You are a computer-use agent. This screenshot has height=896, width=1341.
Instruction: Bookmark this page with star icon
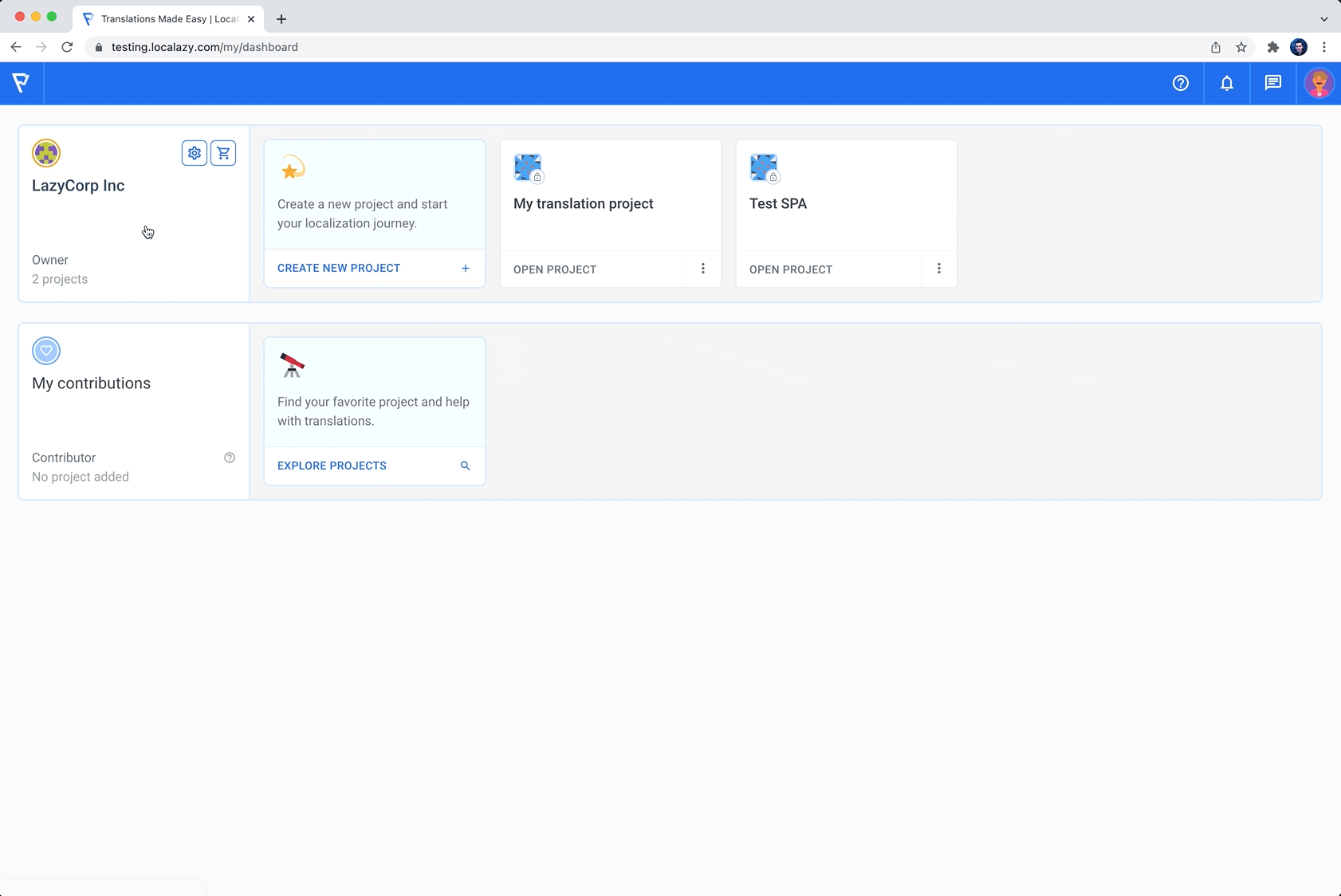click(1241, 47)
